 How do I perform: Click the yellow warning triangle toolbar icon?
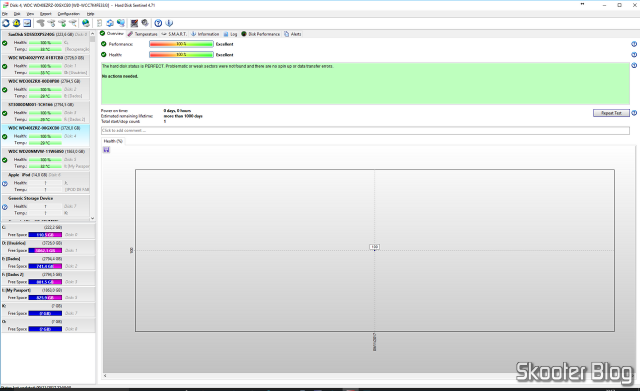pyautogui.click(x=16, y=23)
